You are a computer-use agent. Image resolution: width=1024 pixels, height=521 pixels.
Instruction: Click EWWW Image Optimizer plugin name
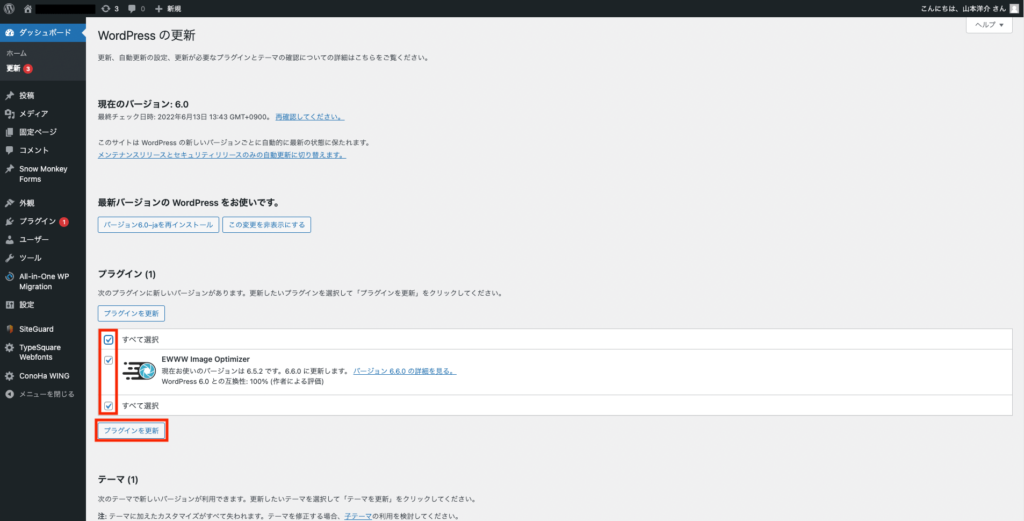click(206, 359)
